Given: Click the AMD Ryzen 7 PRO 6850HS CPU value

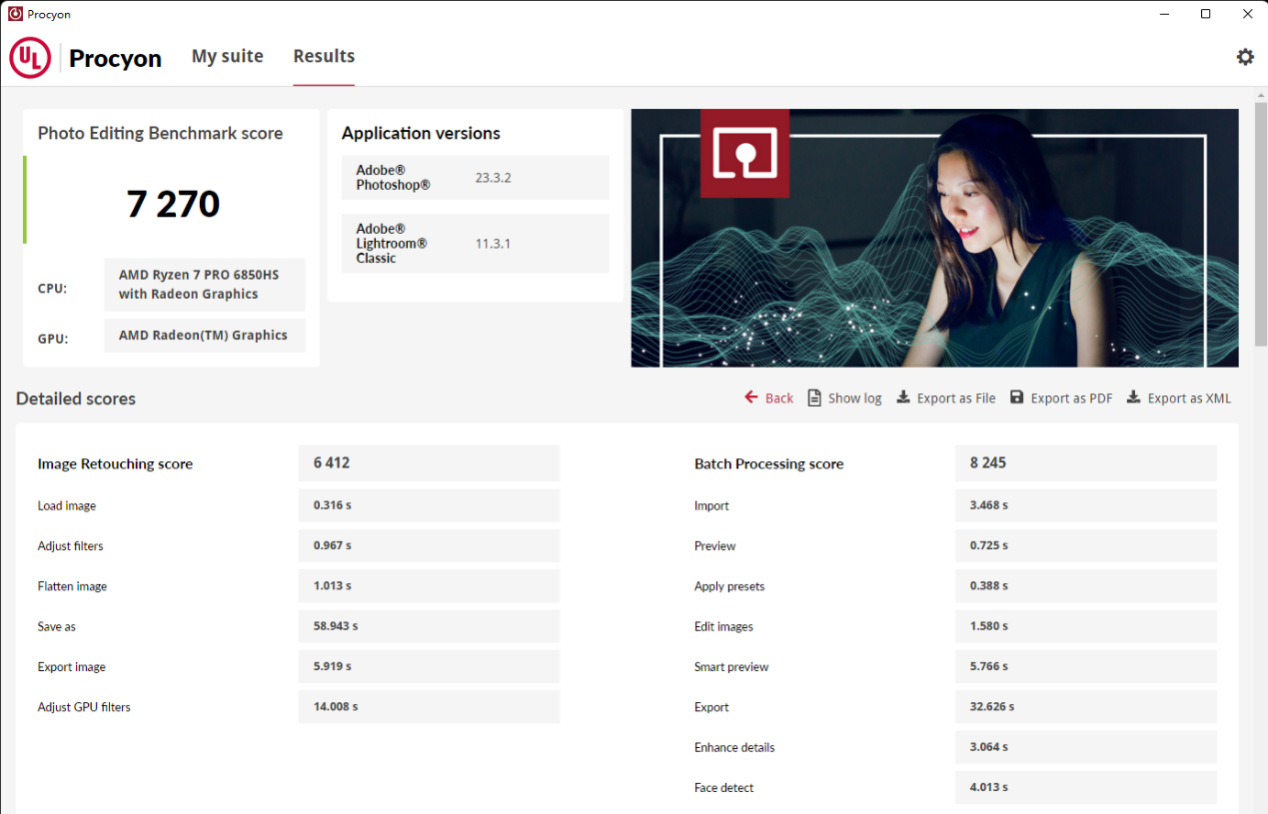Looking at the screenshot, I should [205, 285].
